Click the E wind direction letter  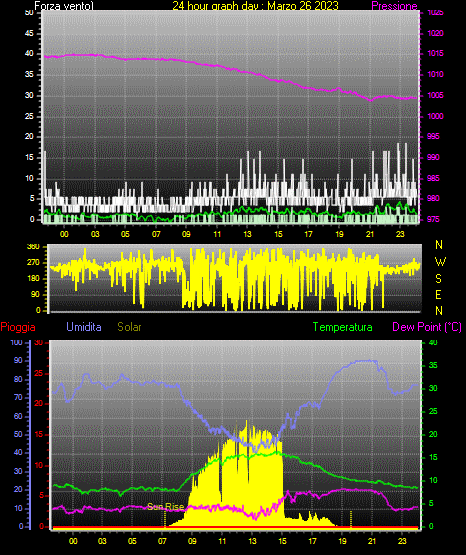(x=438, y=294)
